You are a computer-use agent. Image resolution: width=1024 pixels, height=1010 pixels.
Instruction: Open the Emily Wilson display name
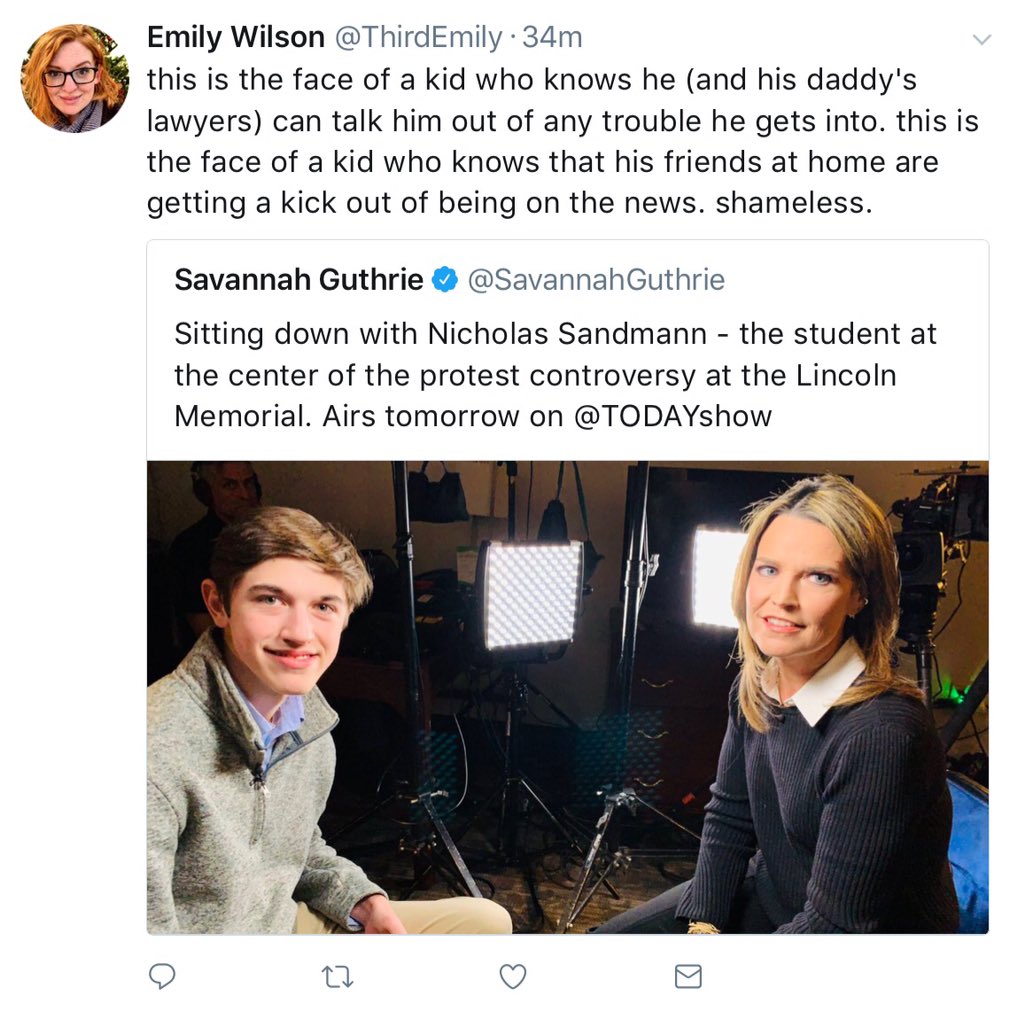coord(235,38)
